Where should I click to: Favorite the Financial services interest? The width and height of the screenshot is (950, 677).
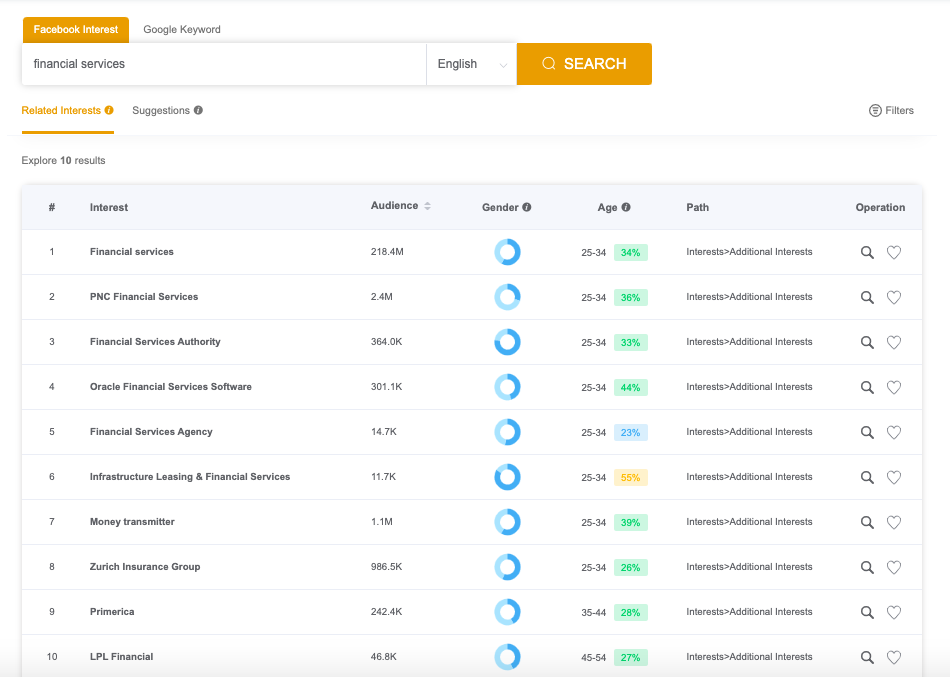click(x=894, y=252)
